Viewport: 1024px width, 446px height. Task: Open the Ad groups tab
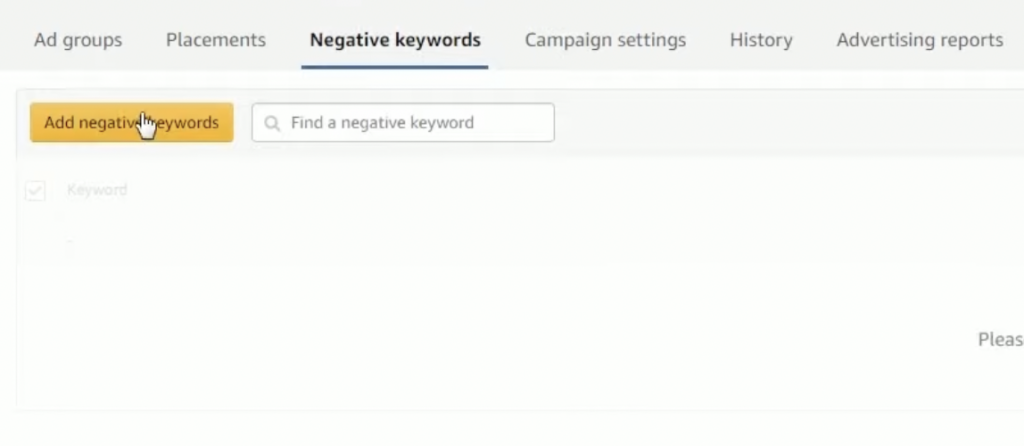click(78, 40)
